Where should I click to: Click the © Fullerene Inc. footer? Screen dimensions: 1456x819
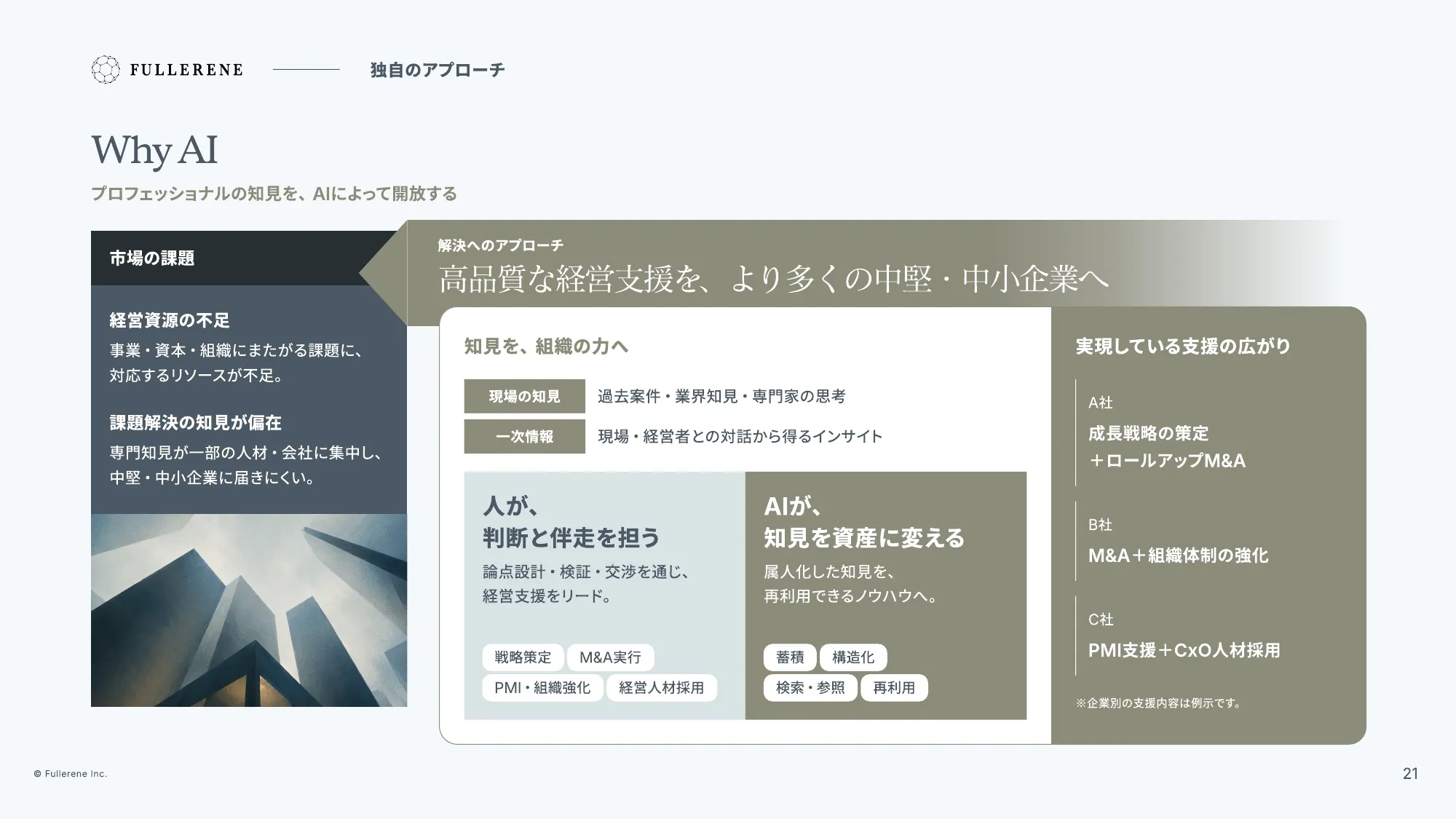(x=71, y=774)
